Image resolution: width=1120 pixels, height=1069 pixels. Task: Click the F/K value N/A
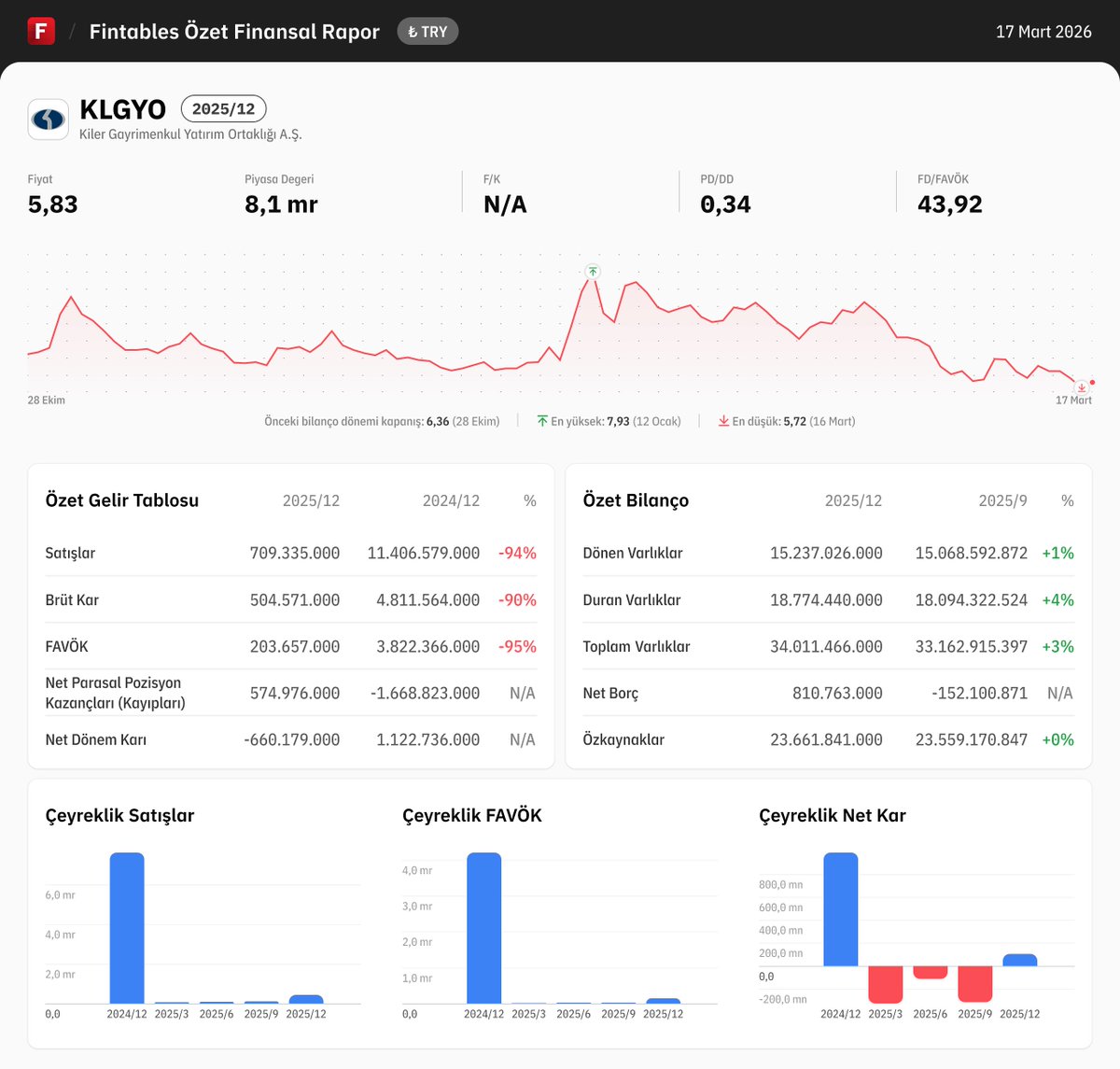click(x=505, y=204)
